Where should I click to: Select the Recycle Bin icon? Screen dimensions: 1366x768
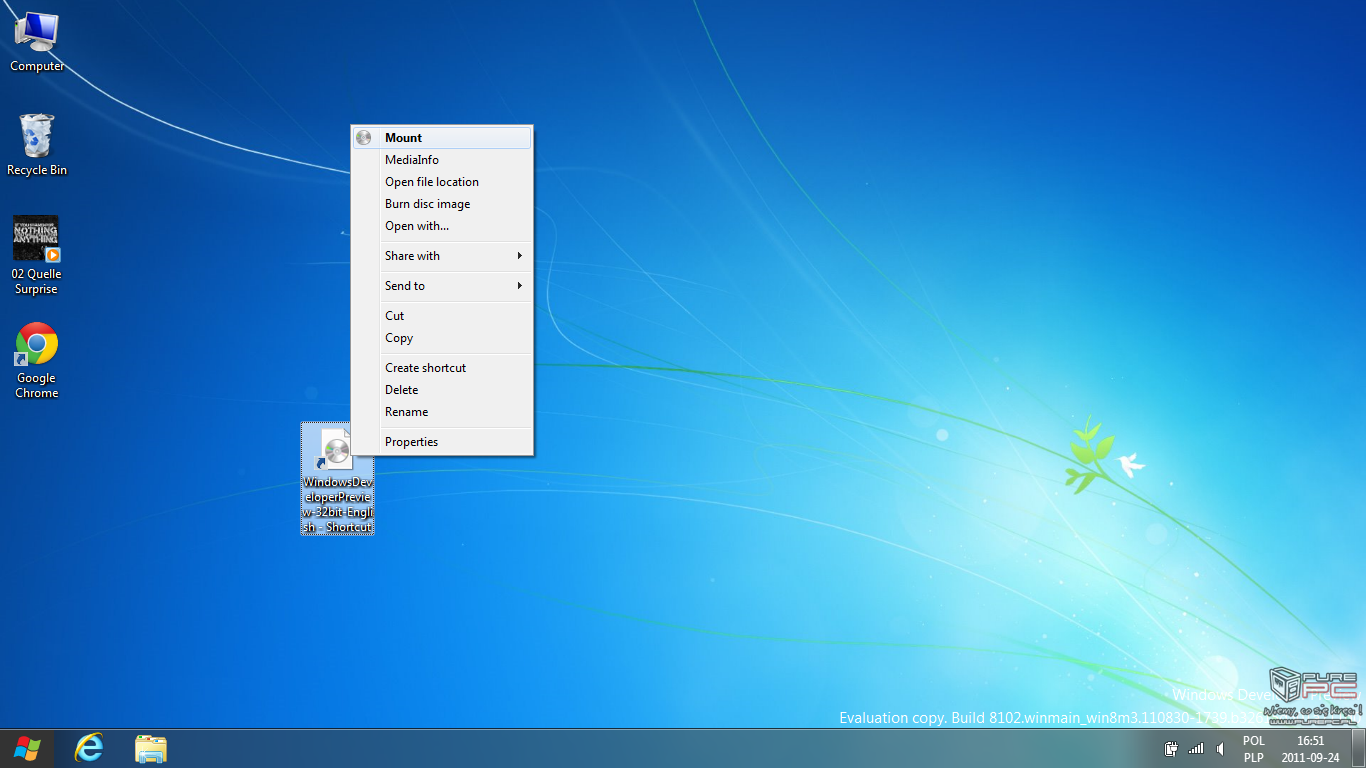pyautogui.click(x=37, y=145)
